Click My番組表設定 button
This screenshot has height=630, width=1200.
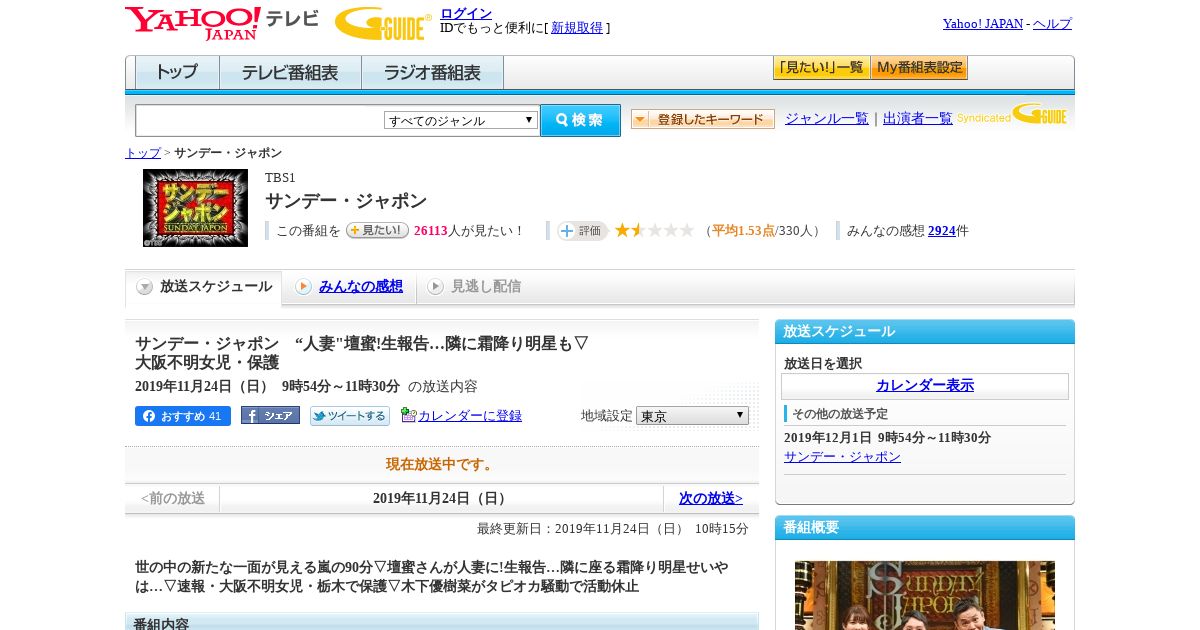coord(919,67)
